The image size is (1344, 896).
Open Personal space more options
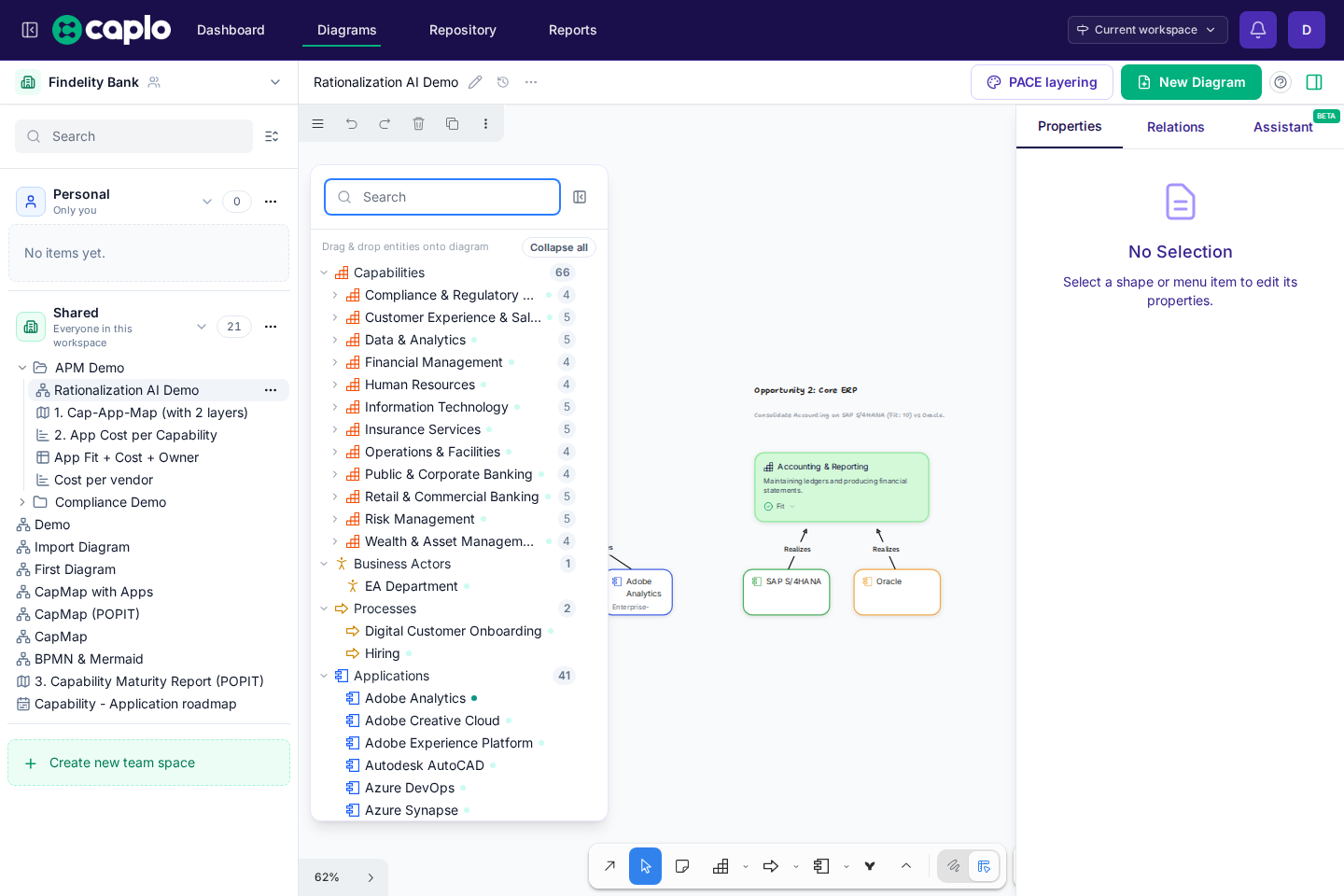[271, 202]
